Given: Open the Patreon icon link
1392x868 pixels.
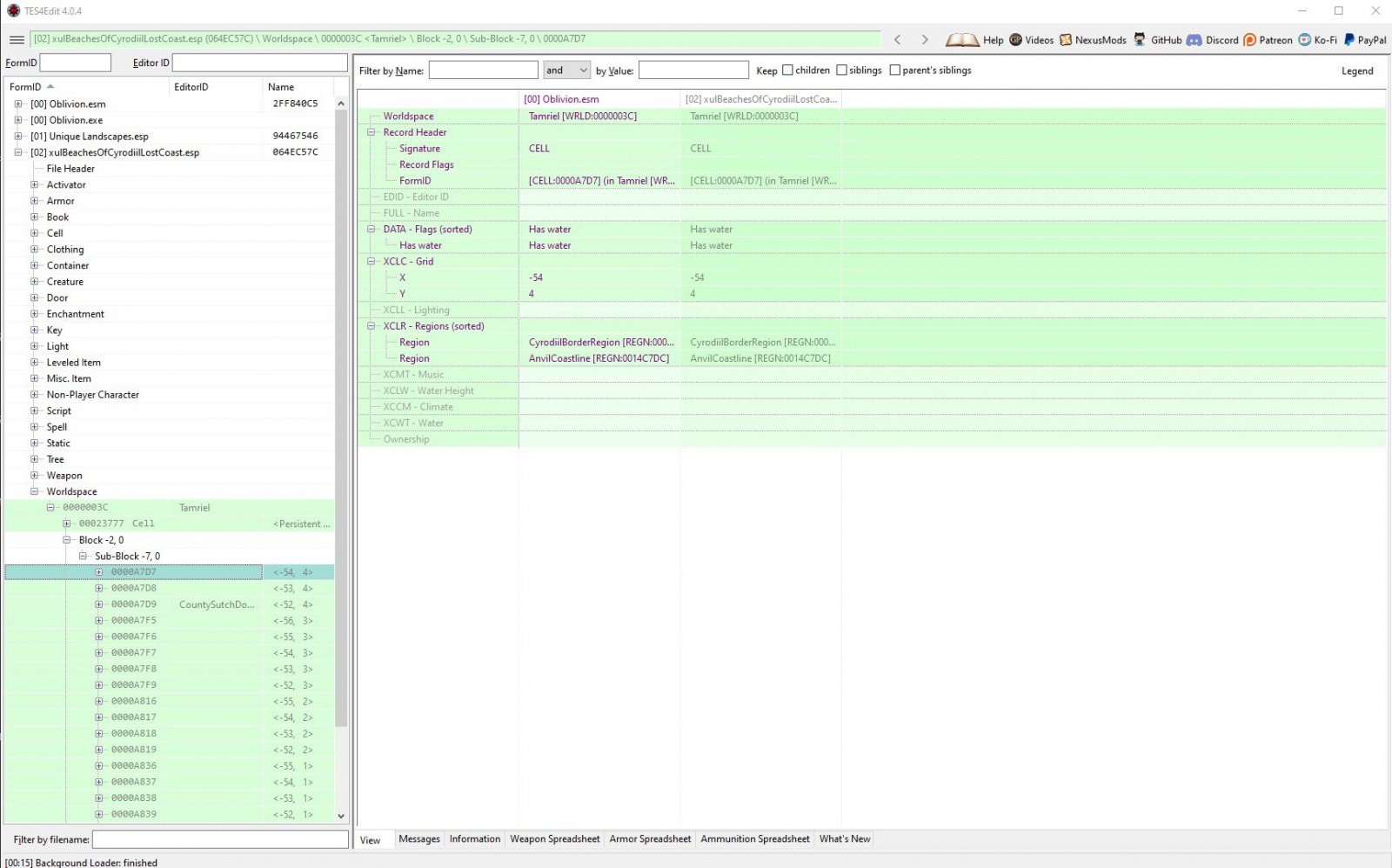Looking at the screenshot, I should (1249, 40).
